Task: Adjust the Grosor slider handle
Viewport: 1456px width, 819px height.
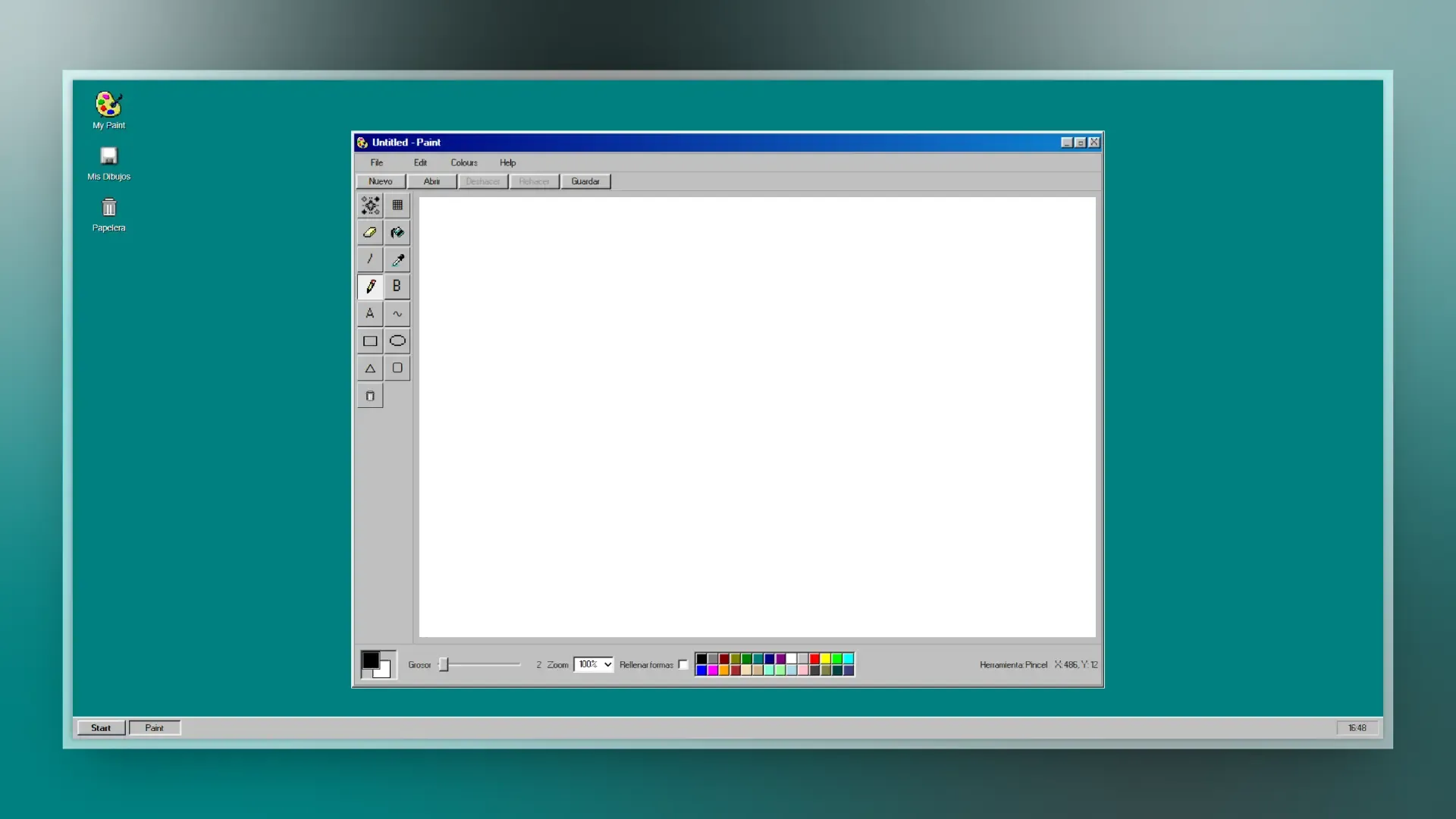Action: pyautogui.click(x=445, y=664)
